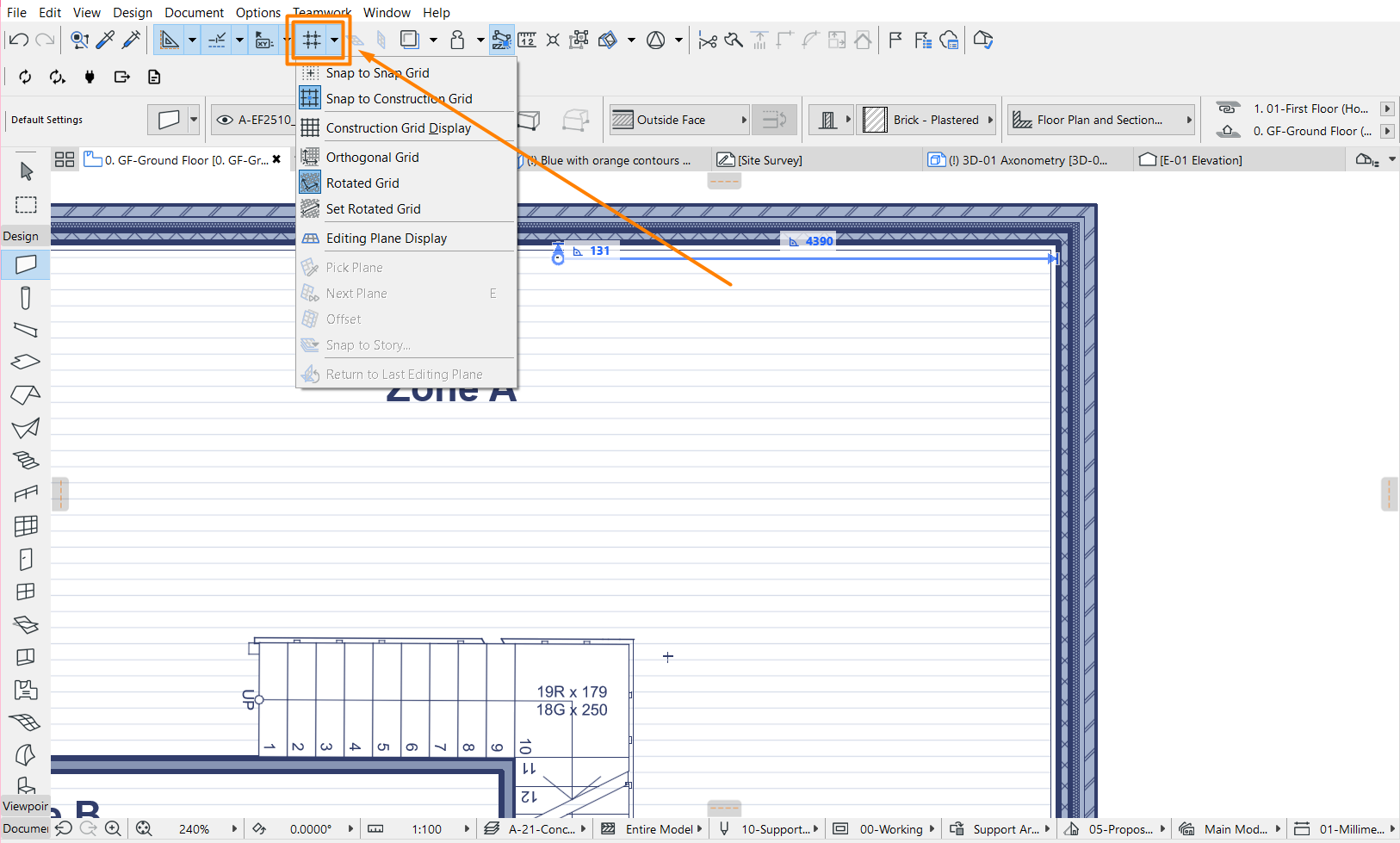The height and width of the screenshot is (843, 1400).
Task: Enable Rotated Grid mode
Action: [x=406, y=183]
